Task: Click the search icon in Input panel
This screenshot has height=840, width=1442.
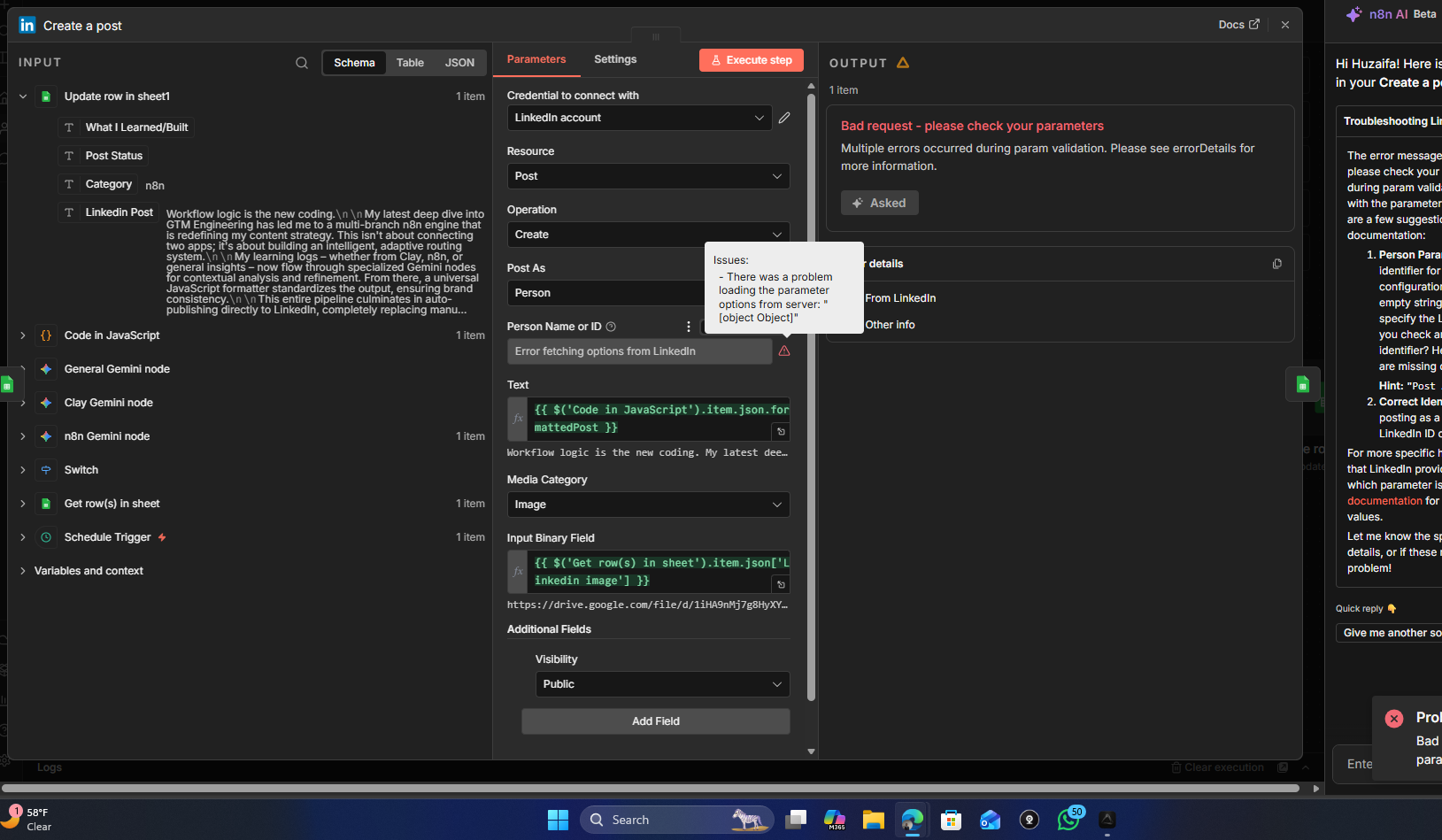Action: 302,63
